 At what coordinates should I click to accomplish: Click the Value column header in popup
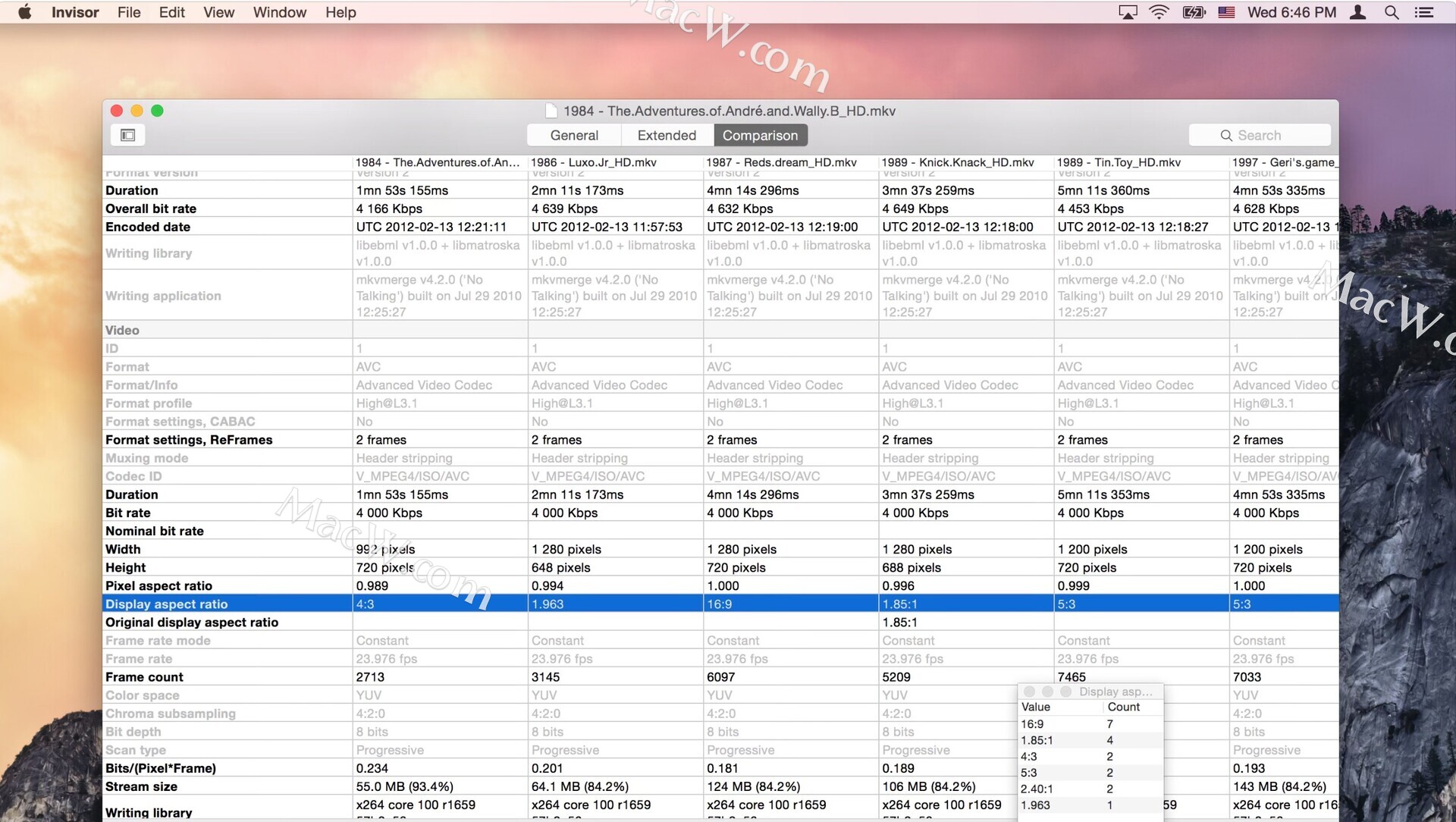(x=1059, y=707)
